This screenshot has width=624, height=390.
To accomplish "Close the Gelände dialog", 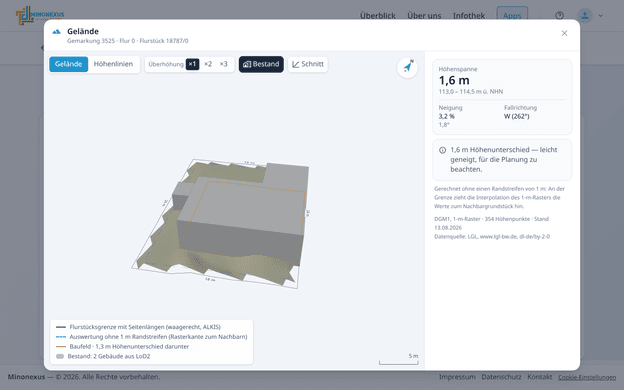I will tap(564, 33).
